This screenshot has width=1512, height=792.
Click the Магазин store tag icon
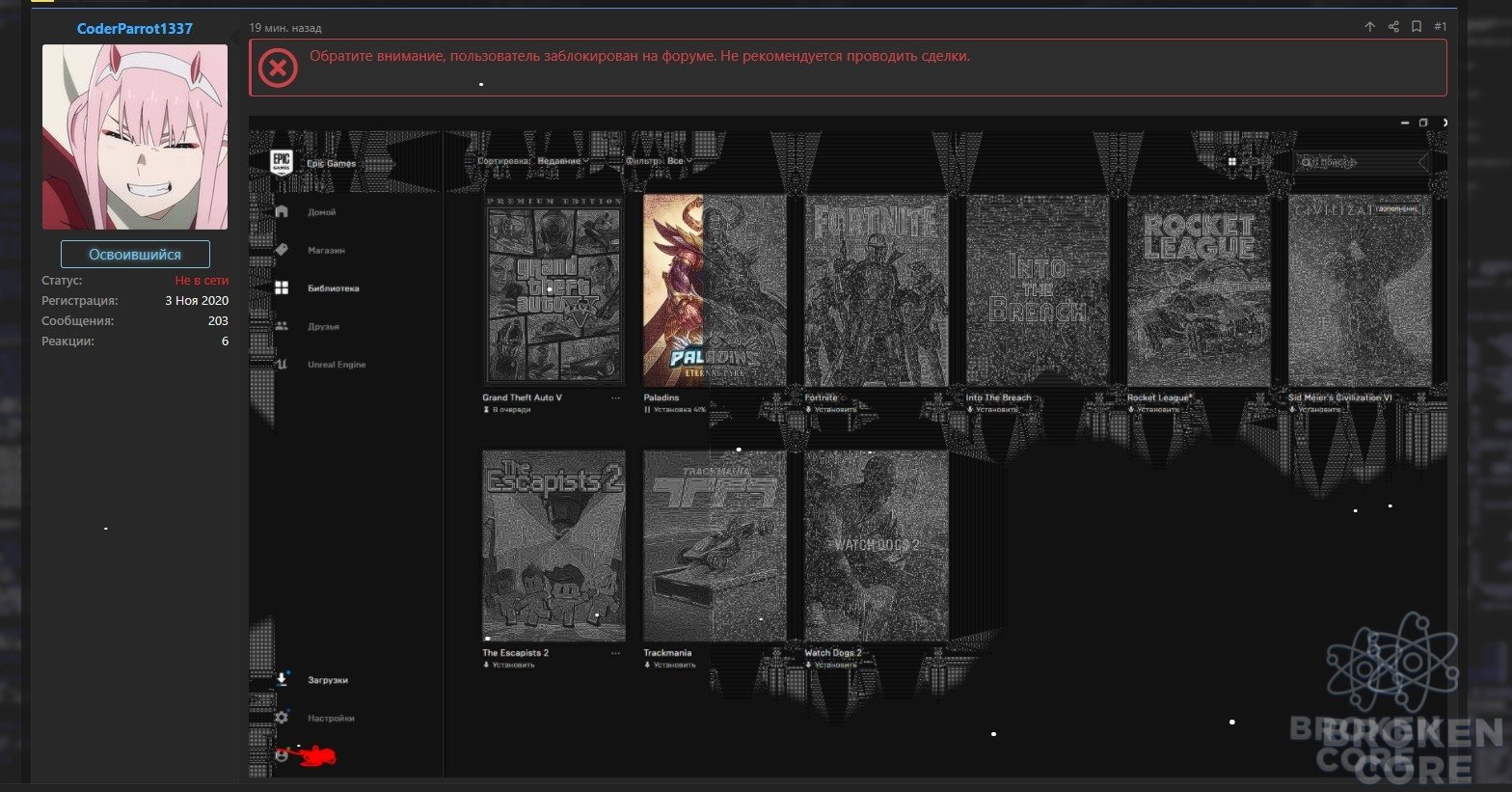282,250
